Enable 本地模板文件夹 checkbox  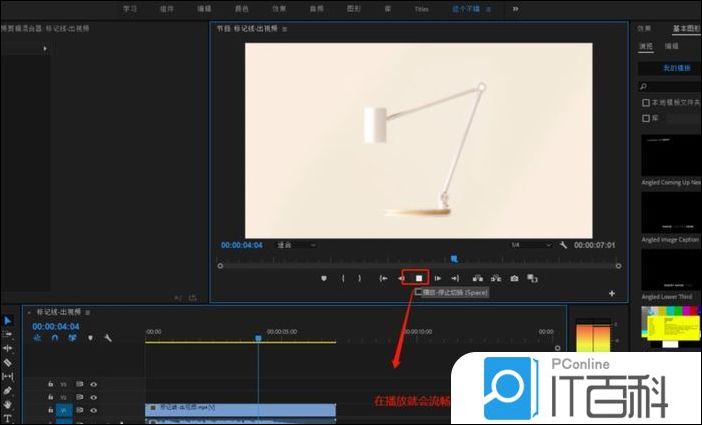click(646, 102)
